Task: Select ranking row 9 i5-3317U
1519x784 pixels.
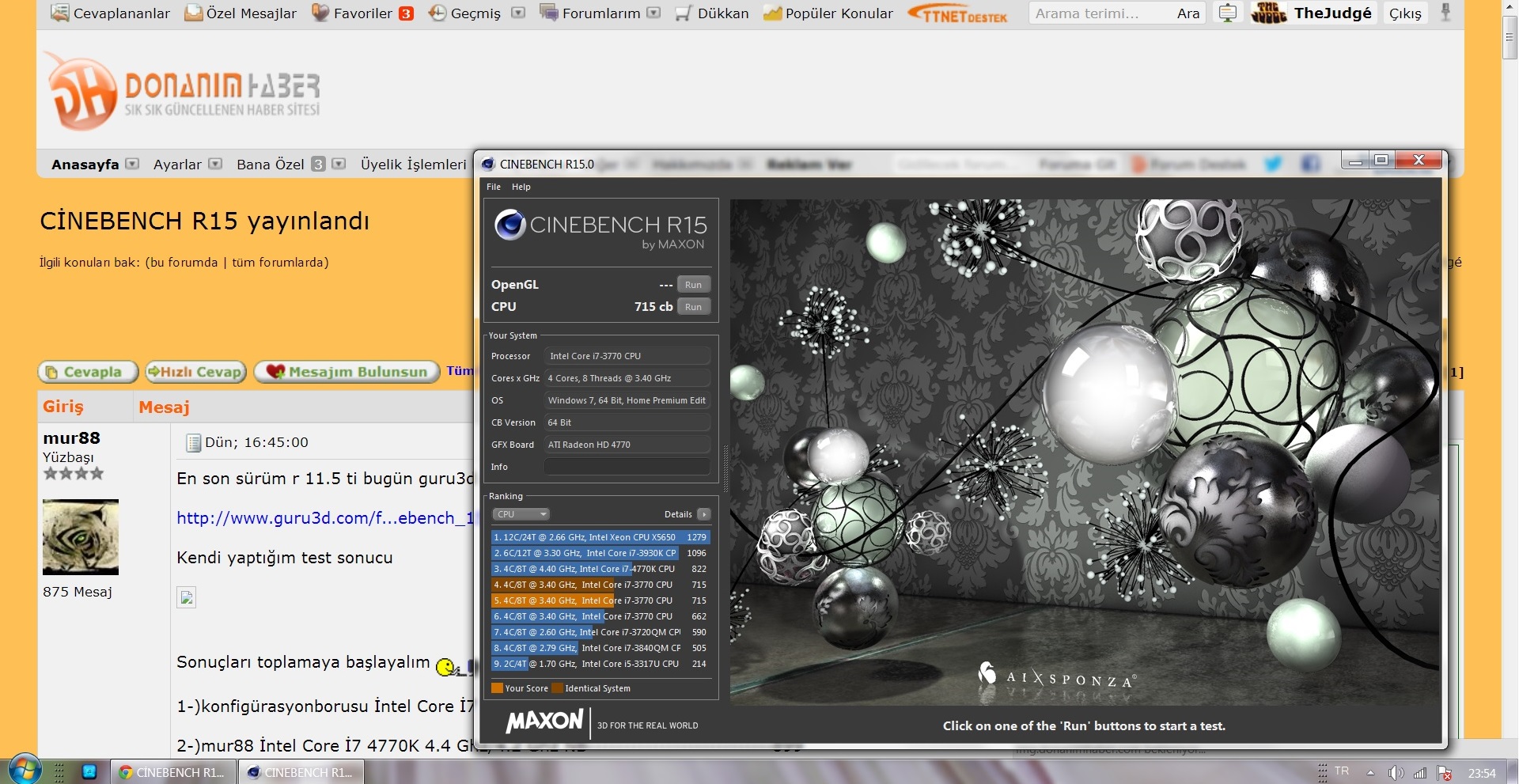Action: point(600,664)
